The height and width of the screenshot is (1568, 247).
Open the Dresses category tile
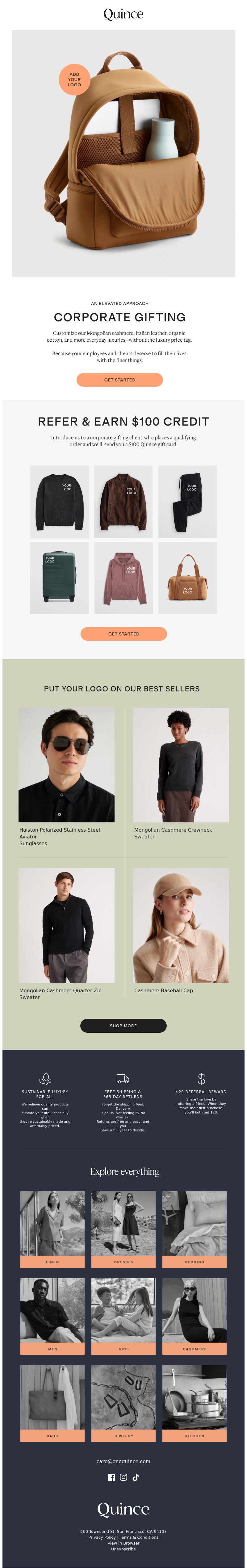pyautogui.click(x=124, y=1229)
